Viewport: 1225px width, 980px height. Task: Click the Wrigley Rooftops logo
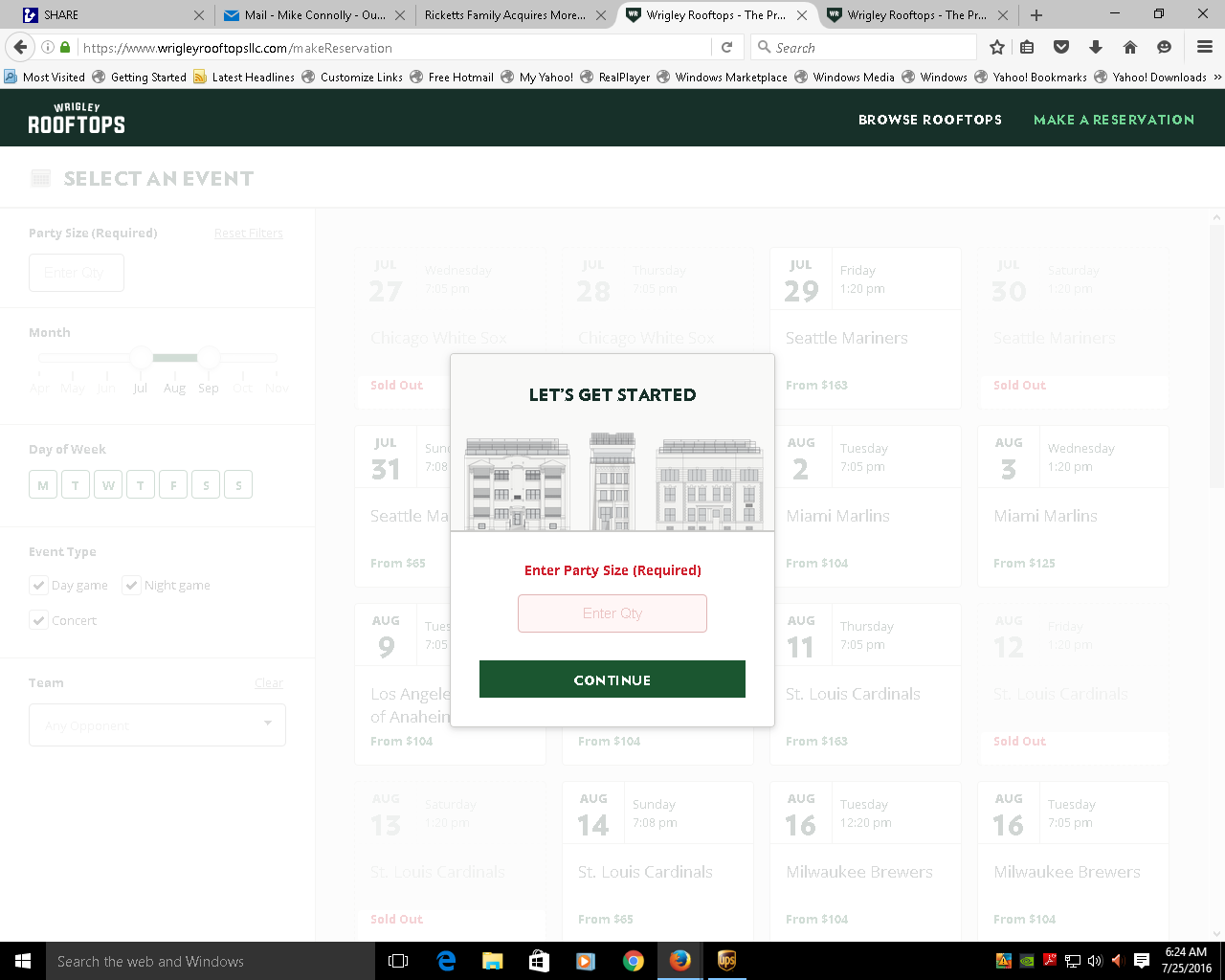[x=77, y=119]
